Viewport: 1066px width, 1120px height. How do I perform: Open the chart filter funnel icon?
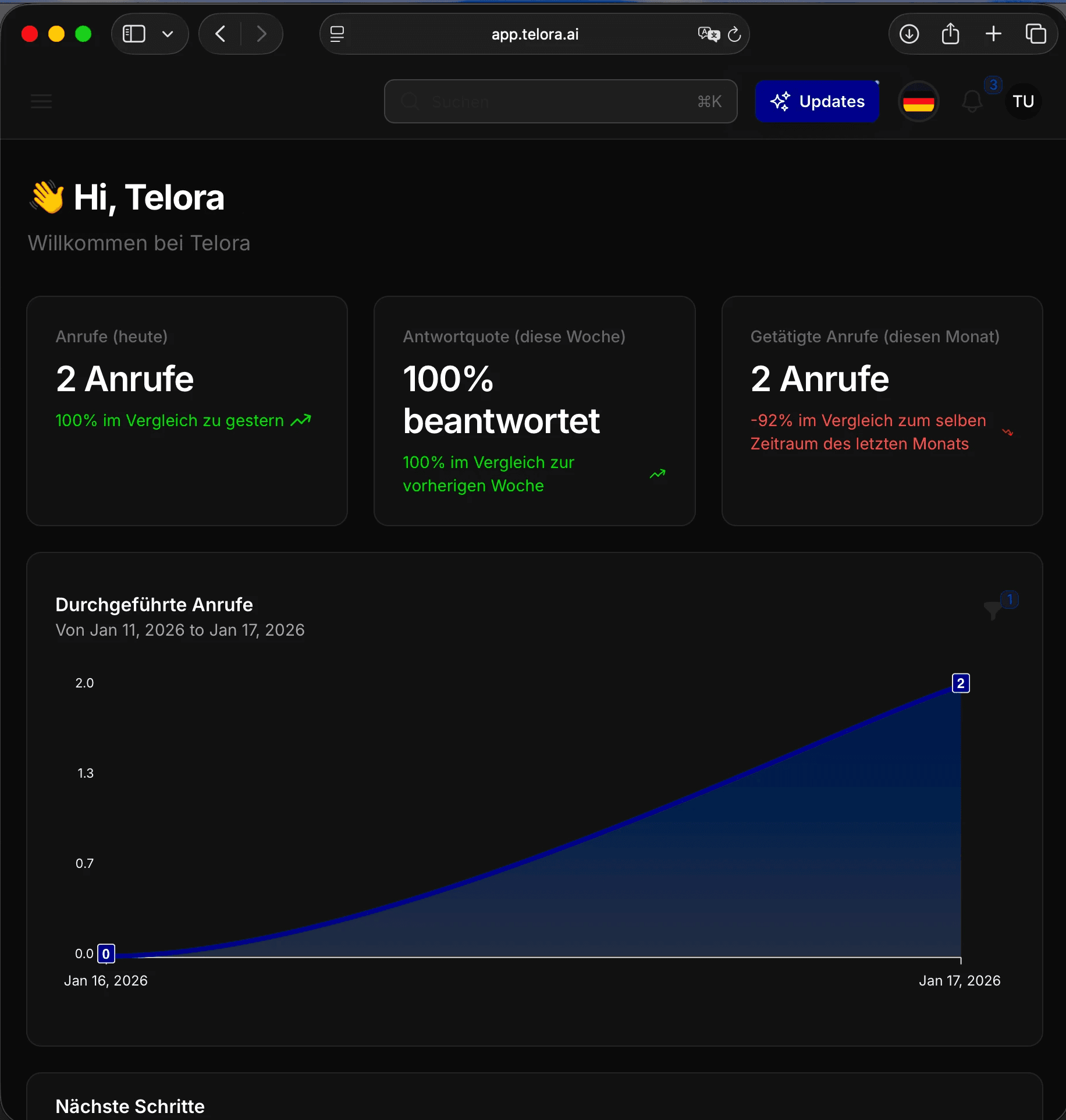point(993,610)
